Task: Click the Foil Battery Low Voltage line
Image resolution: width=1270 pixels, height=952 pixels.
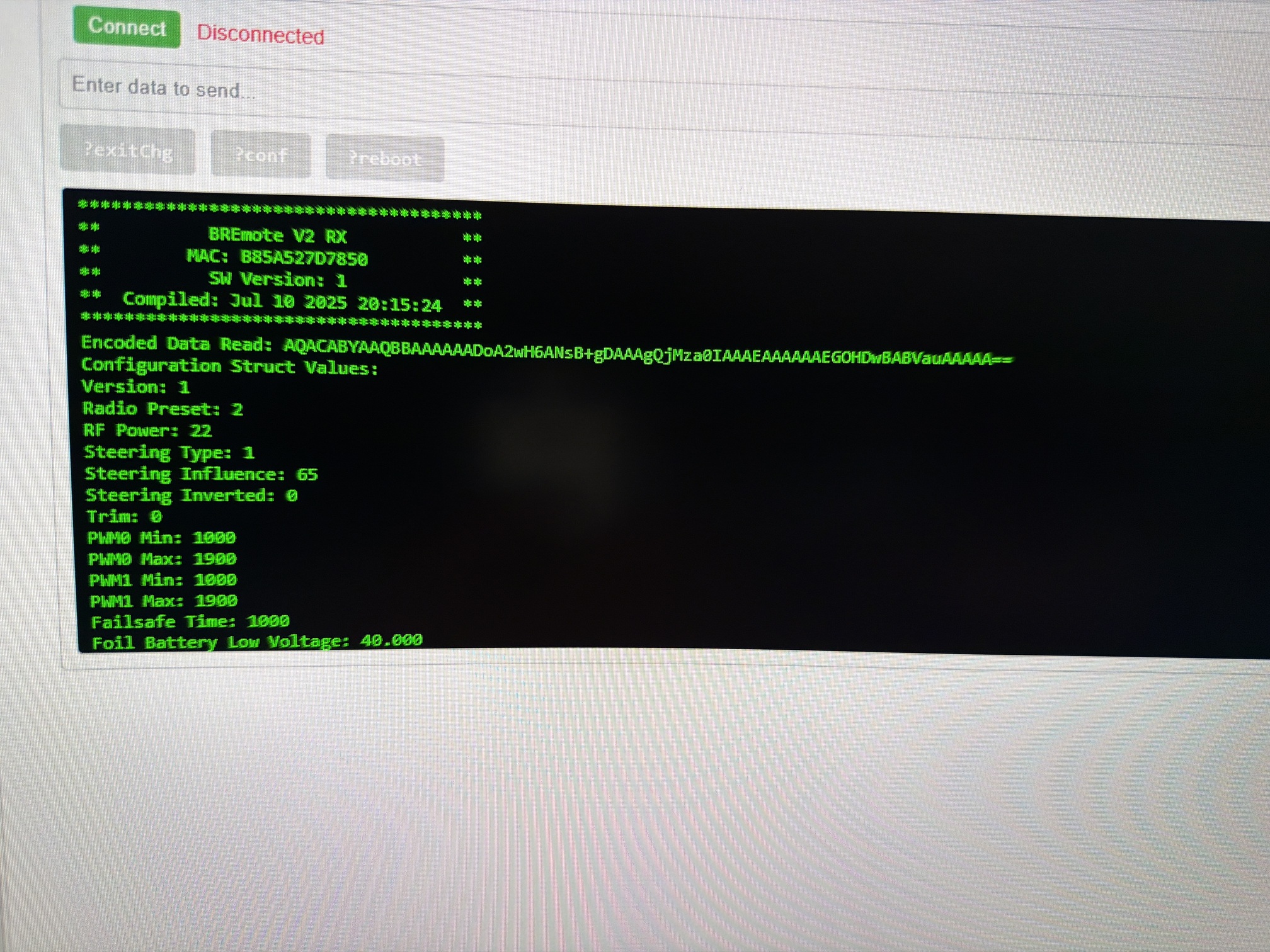Action: [256, 642]
